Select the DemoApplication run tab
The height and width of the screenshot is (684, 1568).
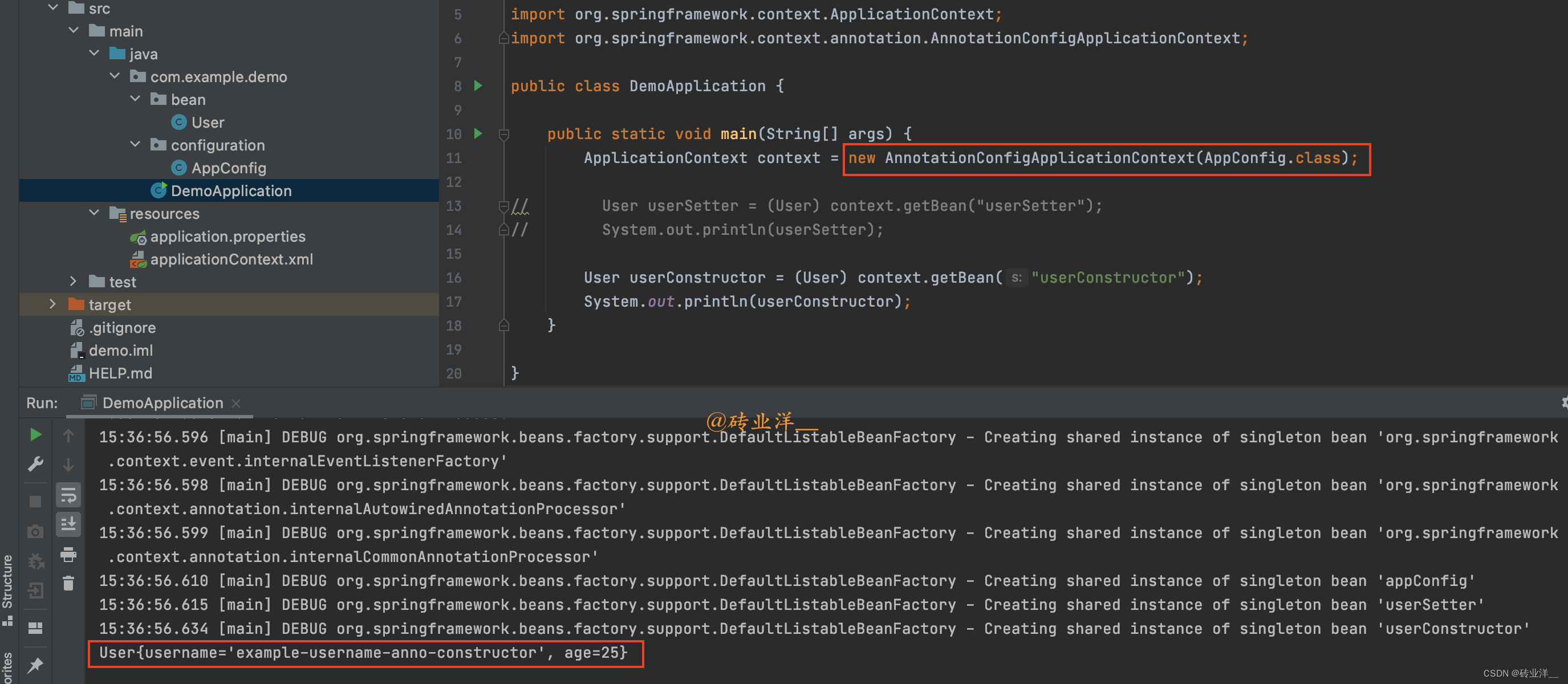[162, 403]
